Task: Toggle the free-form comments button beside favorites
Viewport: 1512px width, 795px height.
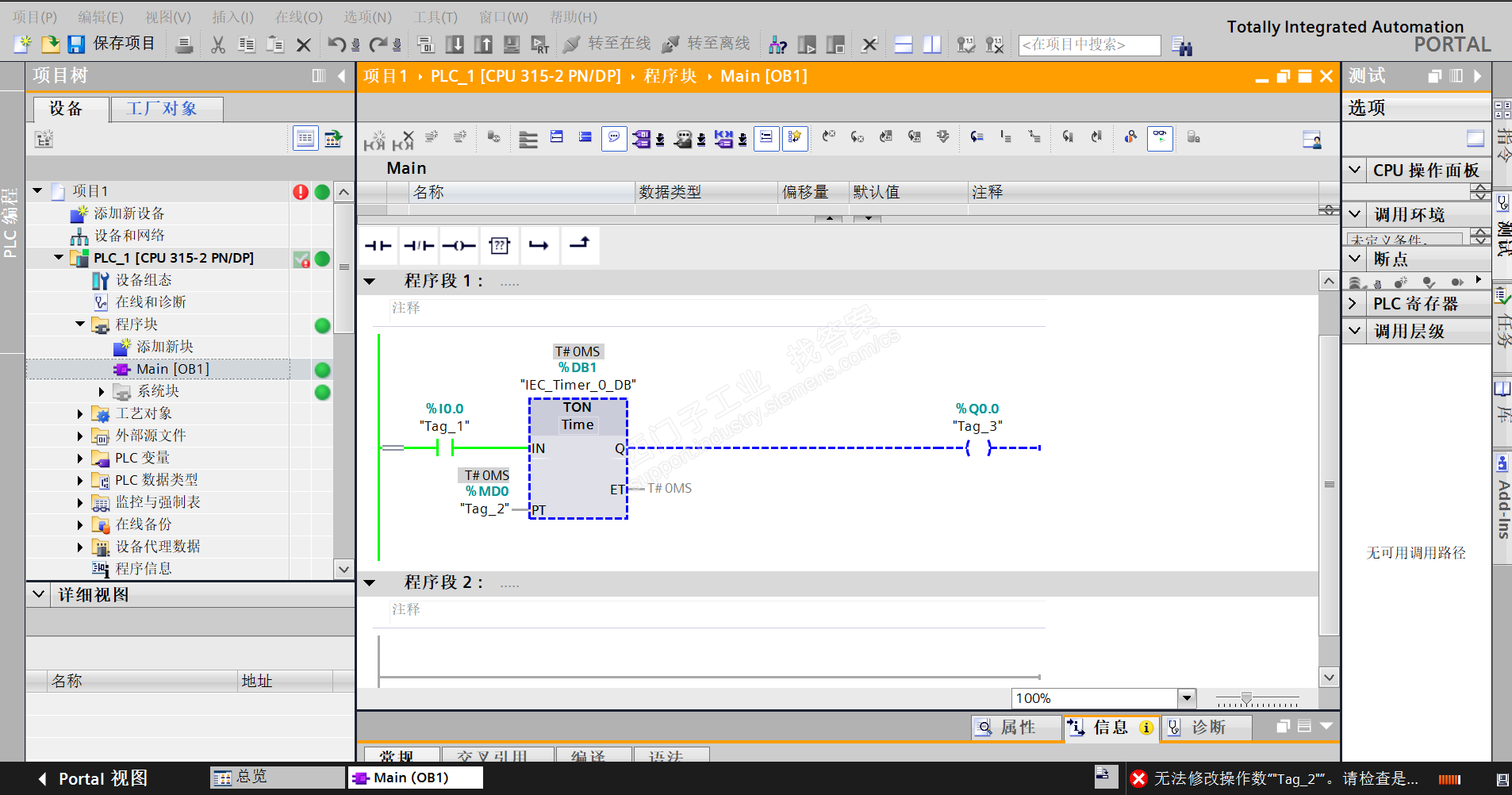Action: point(766,139)
